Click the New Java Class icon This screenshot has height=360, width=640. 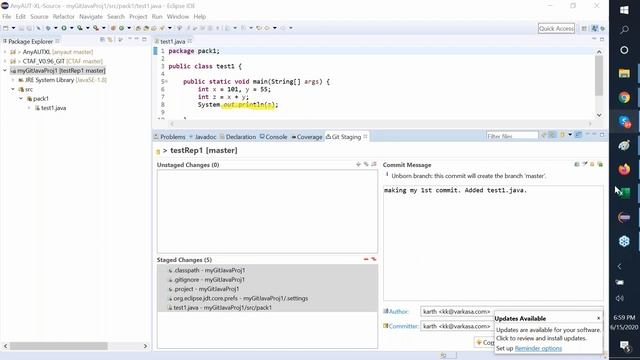(121, 28)
